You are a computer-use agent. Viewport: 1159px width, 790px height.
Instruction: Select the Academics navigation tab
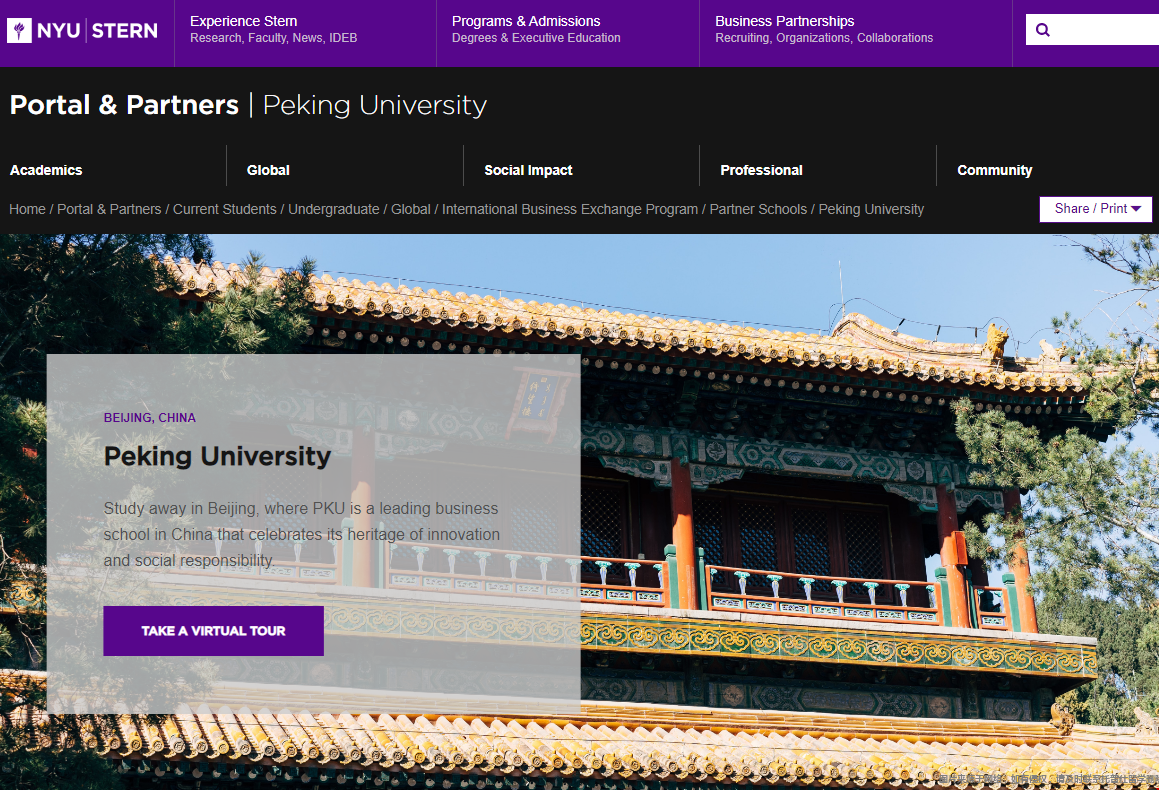pos(46,170)
